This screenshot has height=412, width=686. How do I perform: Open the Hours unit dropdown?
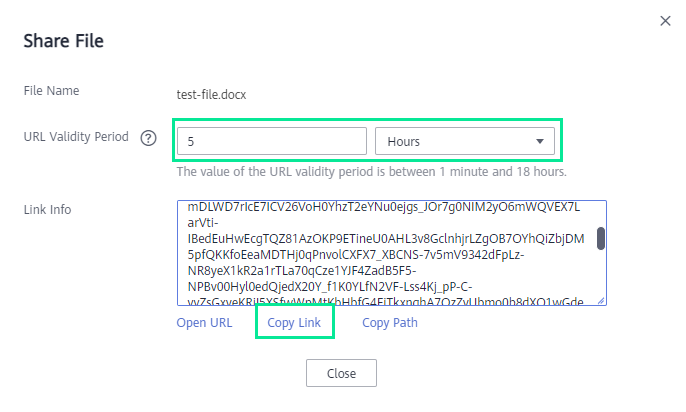pos(464,142)
